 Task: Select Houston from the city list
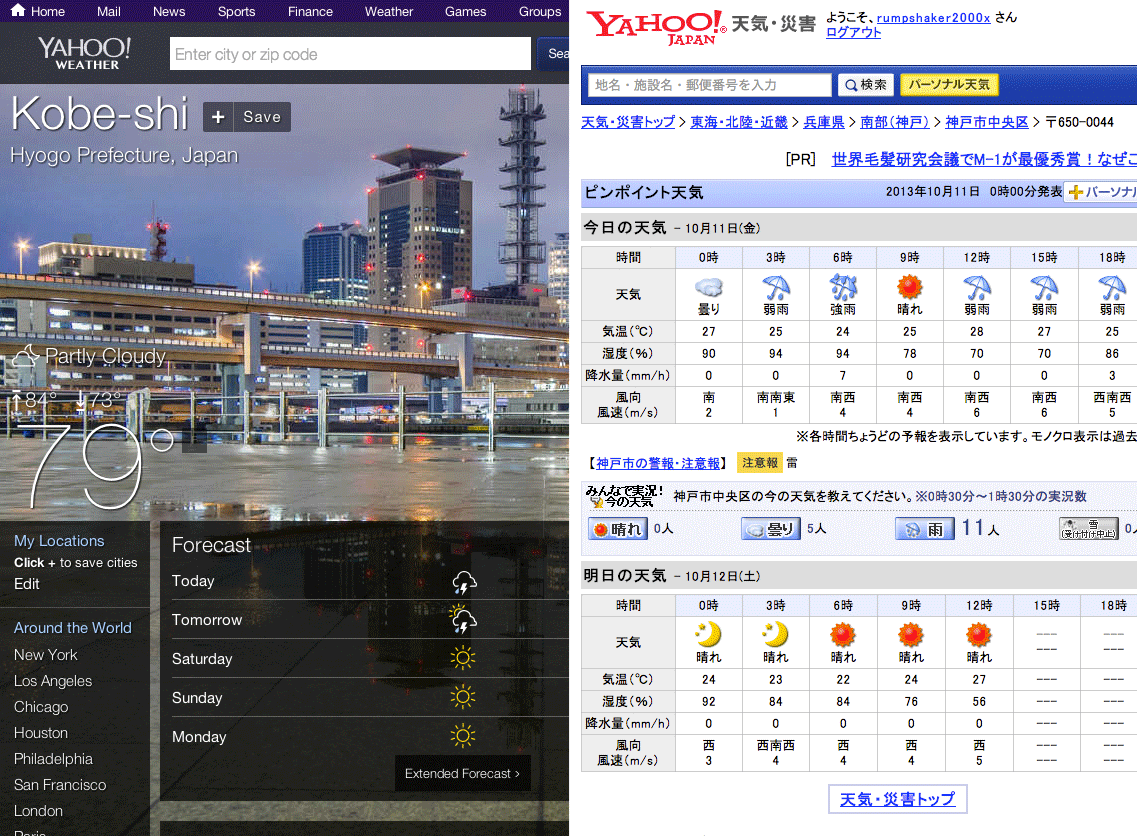[x=41, y=733]
